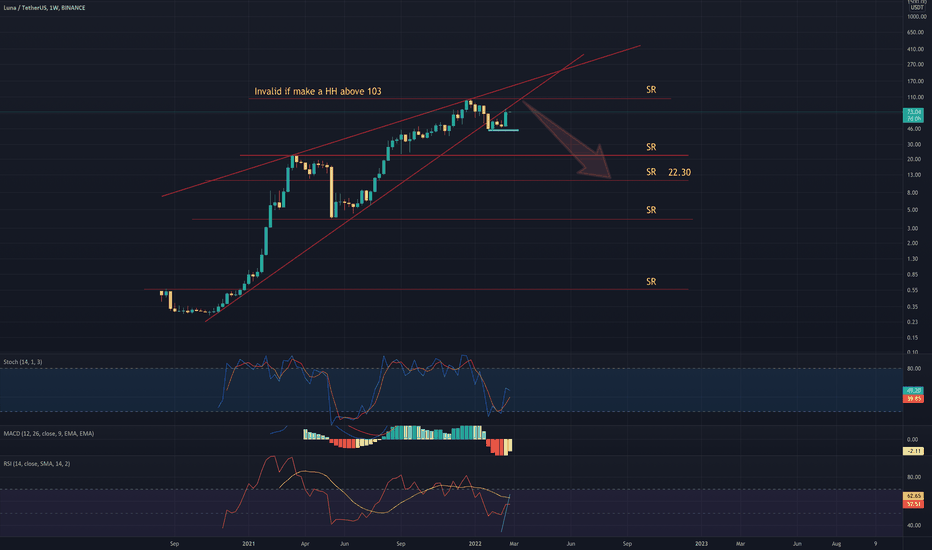Click the MACD histogram value tag -2.11
This screenshot has width=932, height=550.
pyautogui.click(x=913, y=451)
